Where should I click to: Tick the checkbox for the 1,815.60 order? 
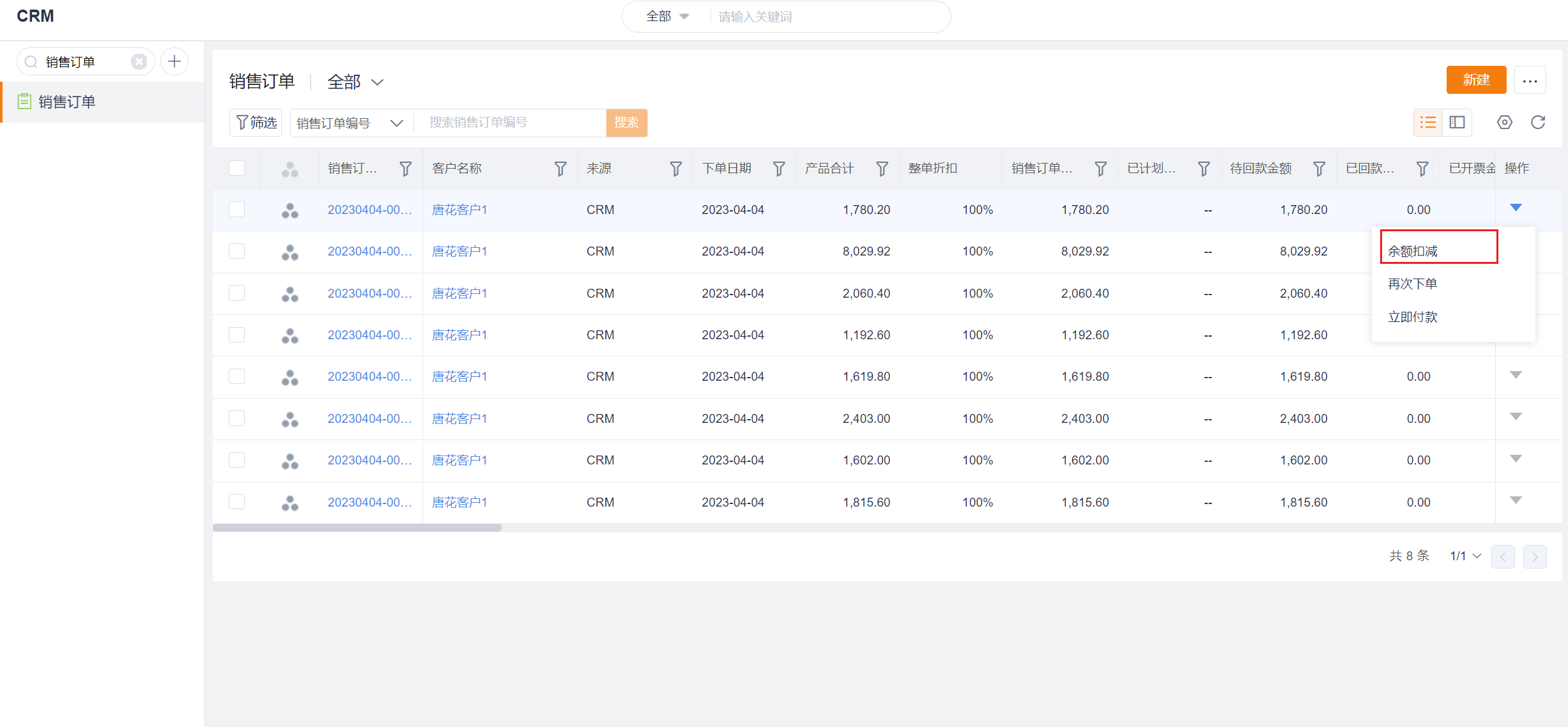pyautogui.click(x=237, y=501)
